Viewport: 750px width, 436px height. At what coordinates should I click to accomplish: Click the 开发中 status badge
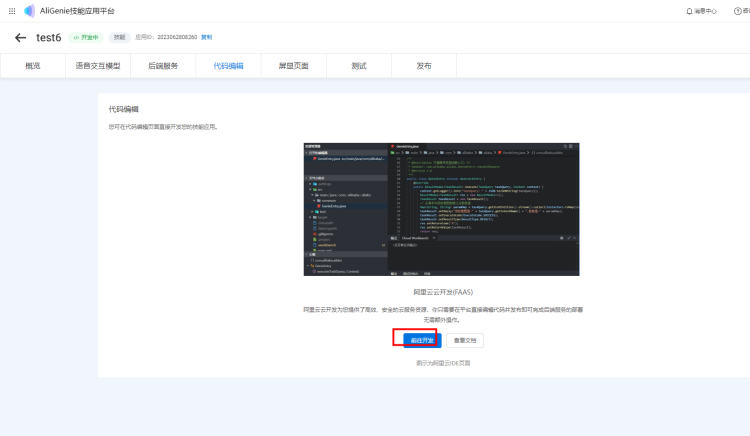[x=88, y=37]
